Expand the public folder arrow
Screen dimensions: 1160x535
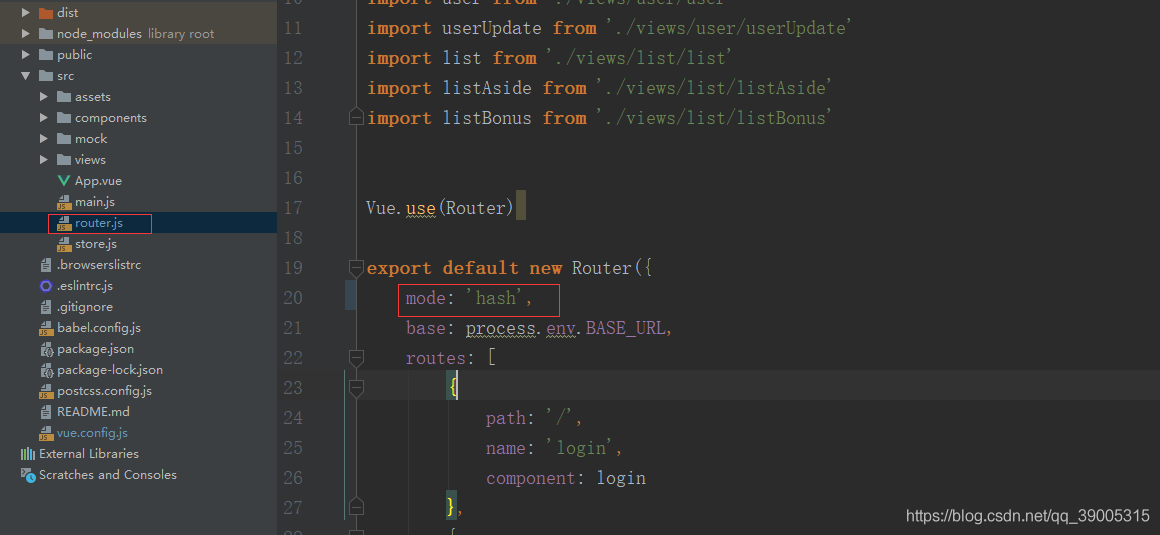point(26,55)
